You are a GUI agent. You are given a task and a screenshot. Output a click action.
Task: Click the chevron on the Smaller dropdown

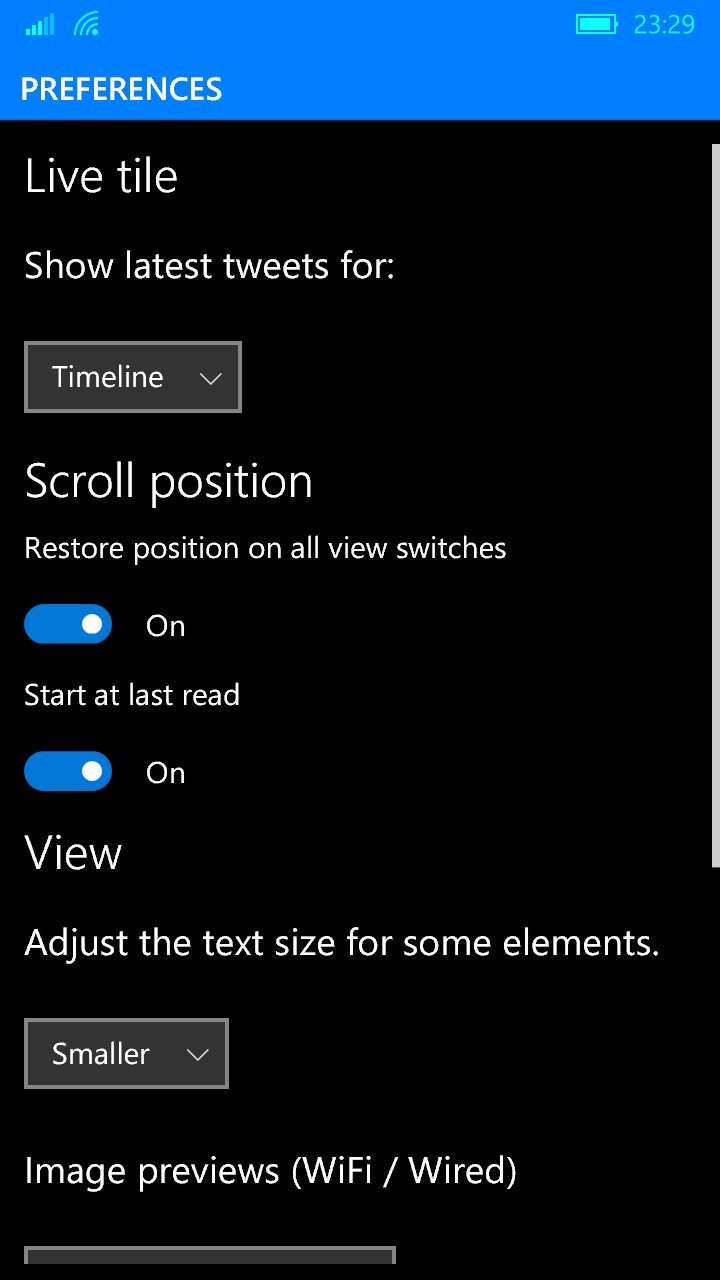pos(197,1055)
